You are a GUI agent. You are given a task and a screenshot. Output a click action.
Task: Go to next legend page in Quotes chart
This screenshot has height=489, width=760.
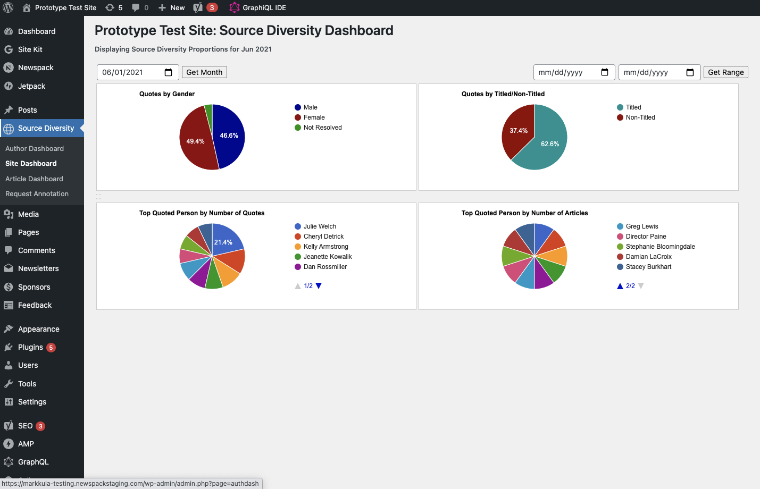coord(319,286)
